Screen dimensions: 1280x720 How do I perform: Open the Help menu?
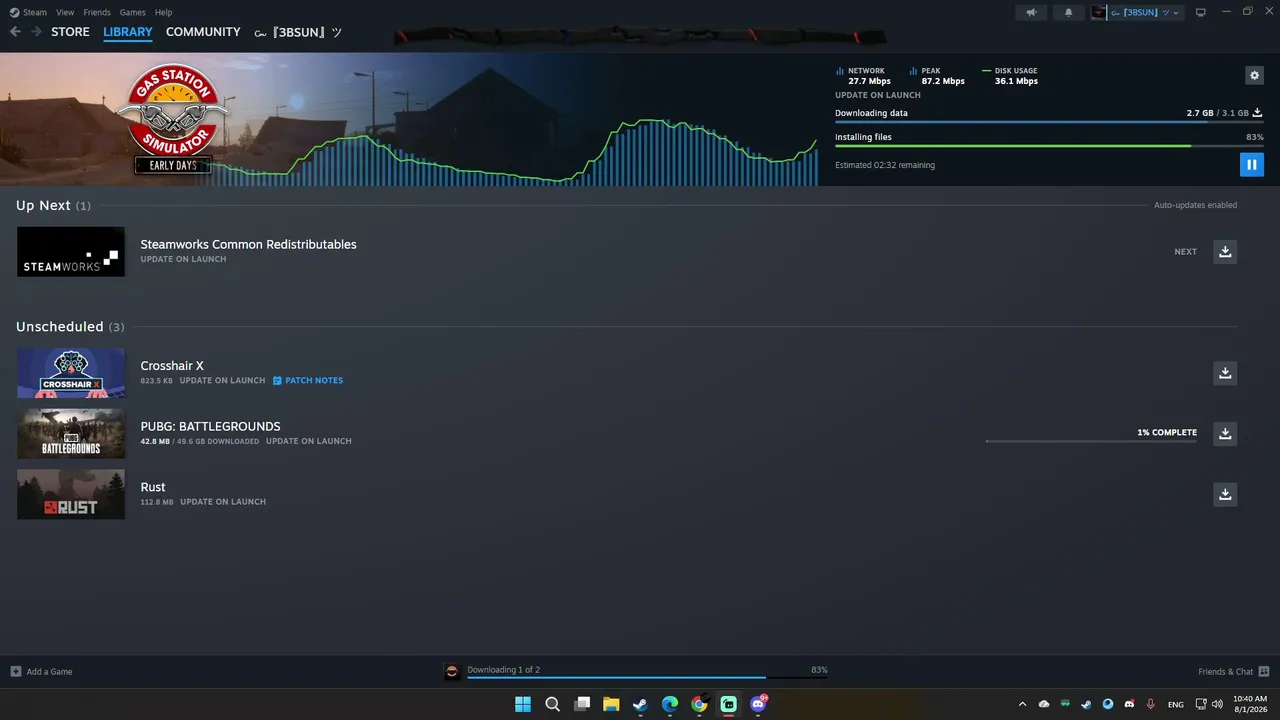tap(164, 12)
